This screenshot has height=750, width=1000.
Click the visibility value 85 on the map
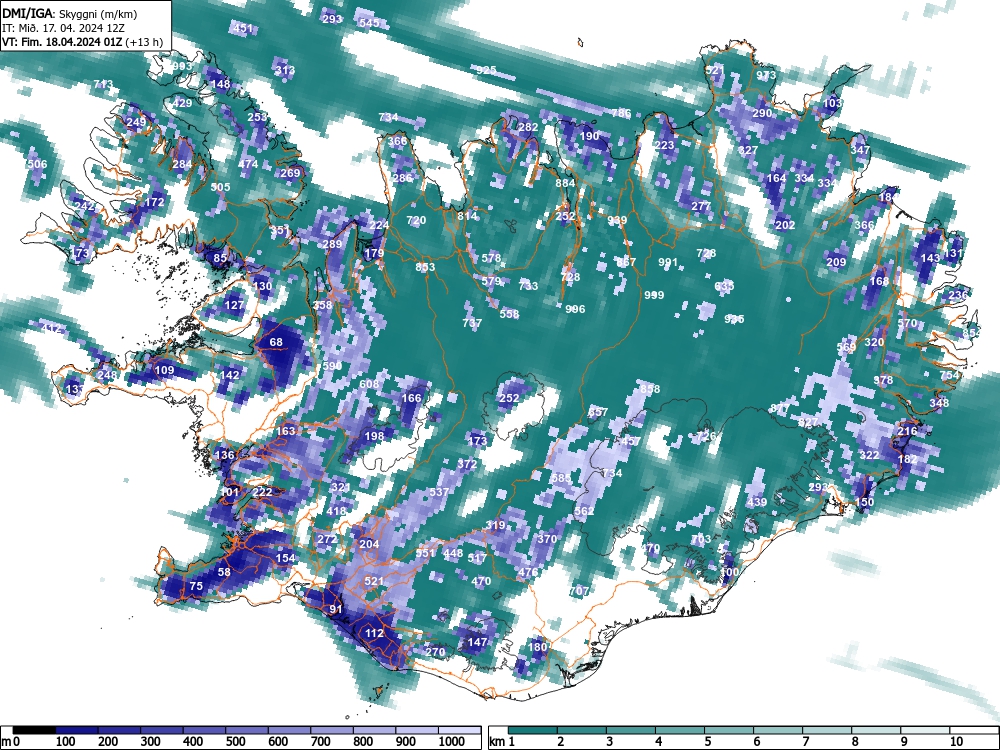coord(220,258)
